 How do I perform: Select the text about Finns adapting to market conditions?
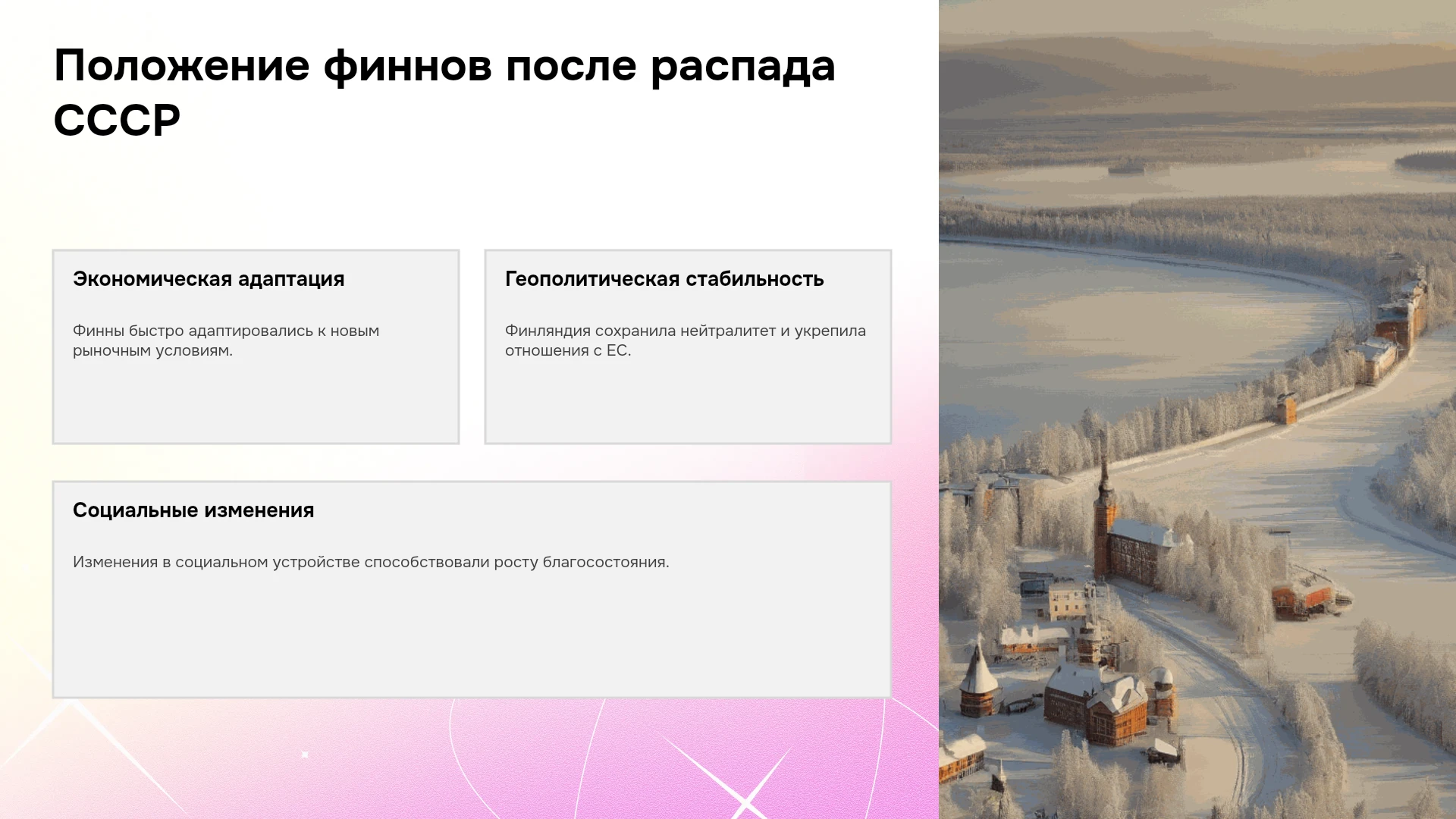(x=226, y=340)
